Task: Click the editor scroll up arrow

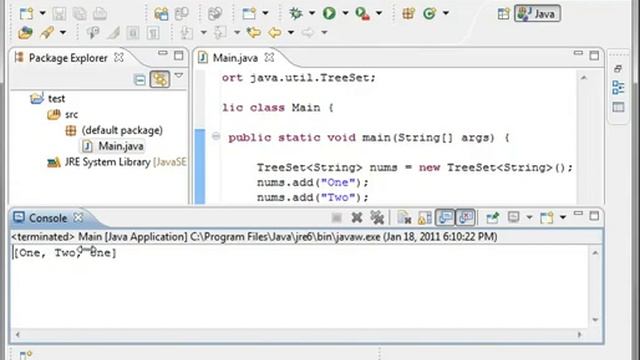Action: (x=584, y=78)
